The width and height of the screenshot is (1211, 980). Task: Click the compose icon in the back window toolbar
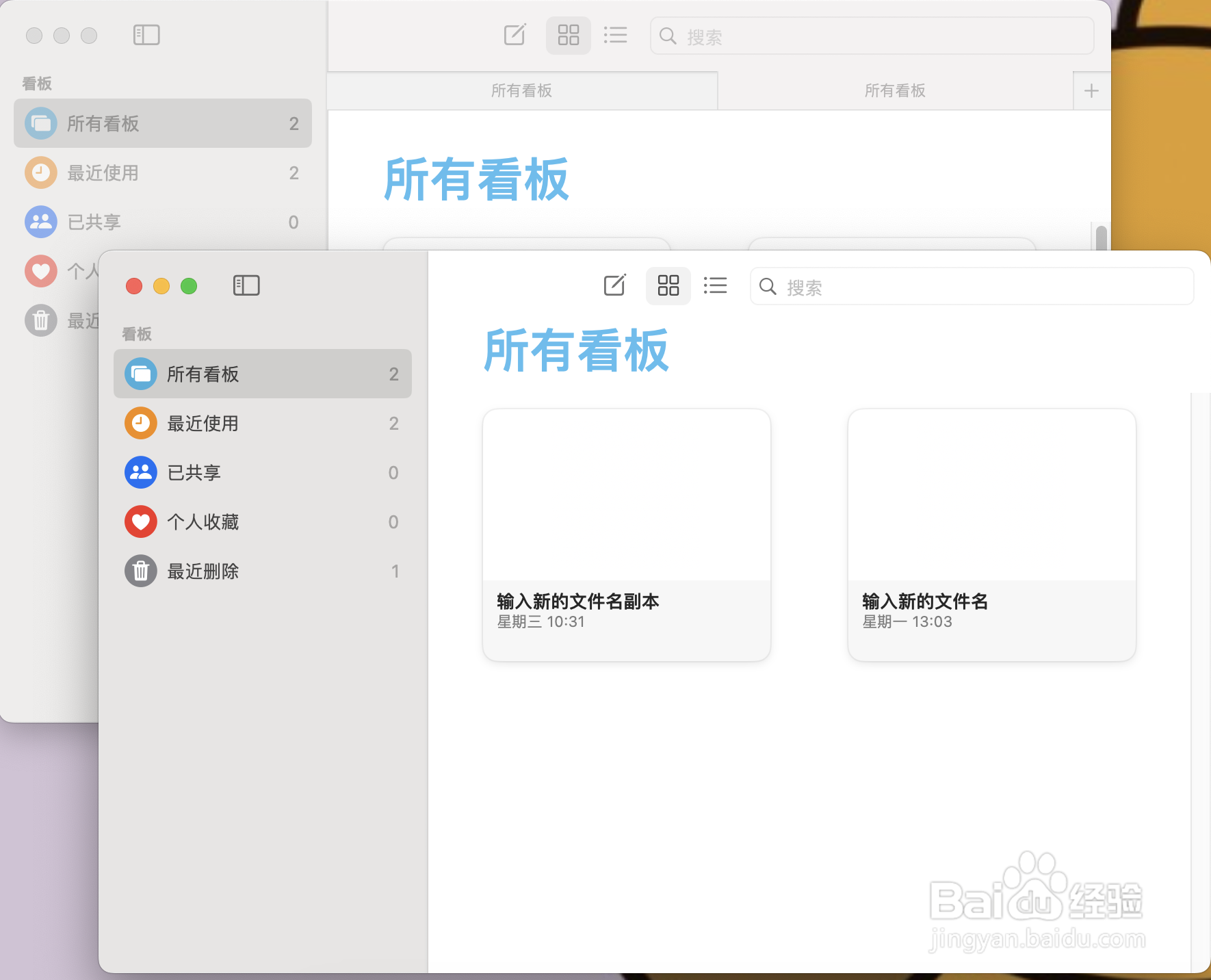point(514,35)
